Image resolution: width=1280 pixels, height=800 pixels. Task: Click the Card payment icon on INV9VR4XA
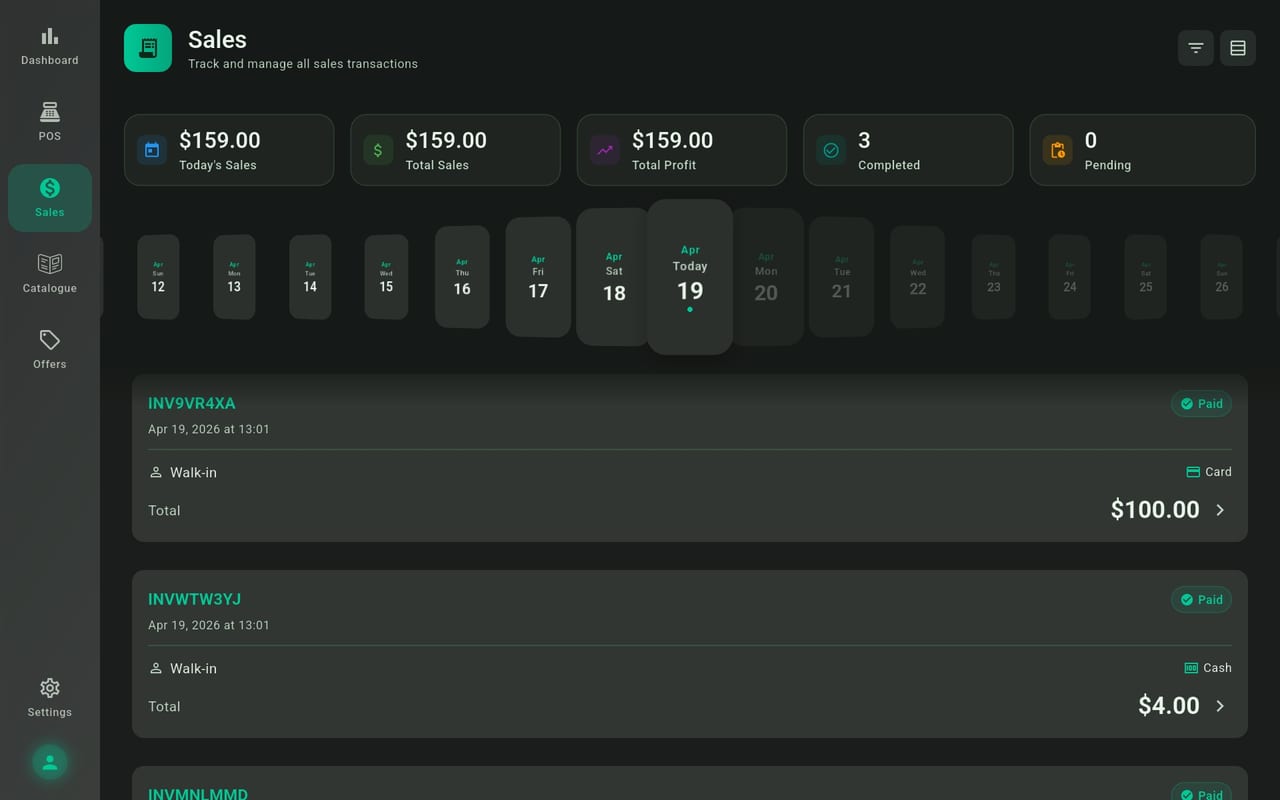1192,472
